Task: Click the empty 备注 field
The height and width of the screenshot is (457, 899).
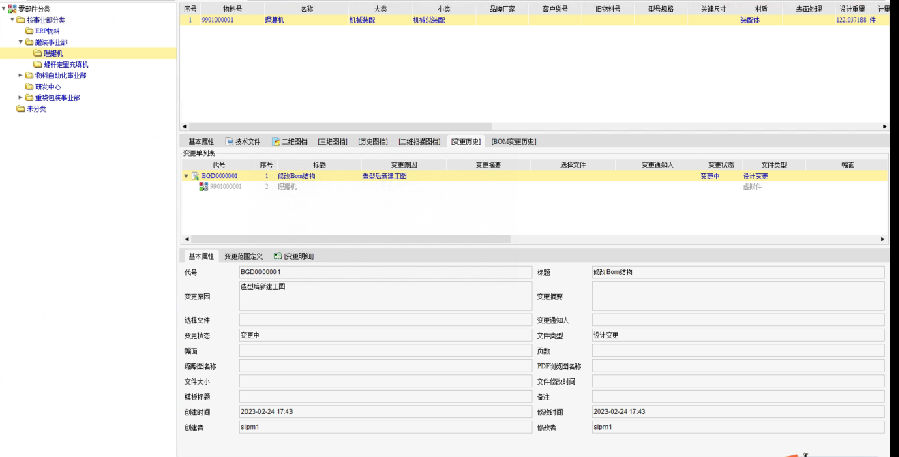Action: [x=738, y=396]
